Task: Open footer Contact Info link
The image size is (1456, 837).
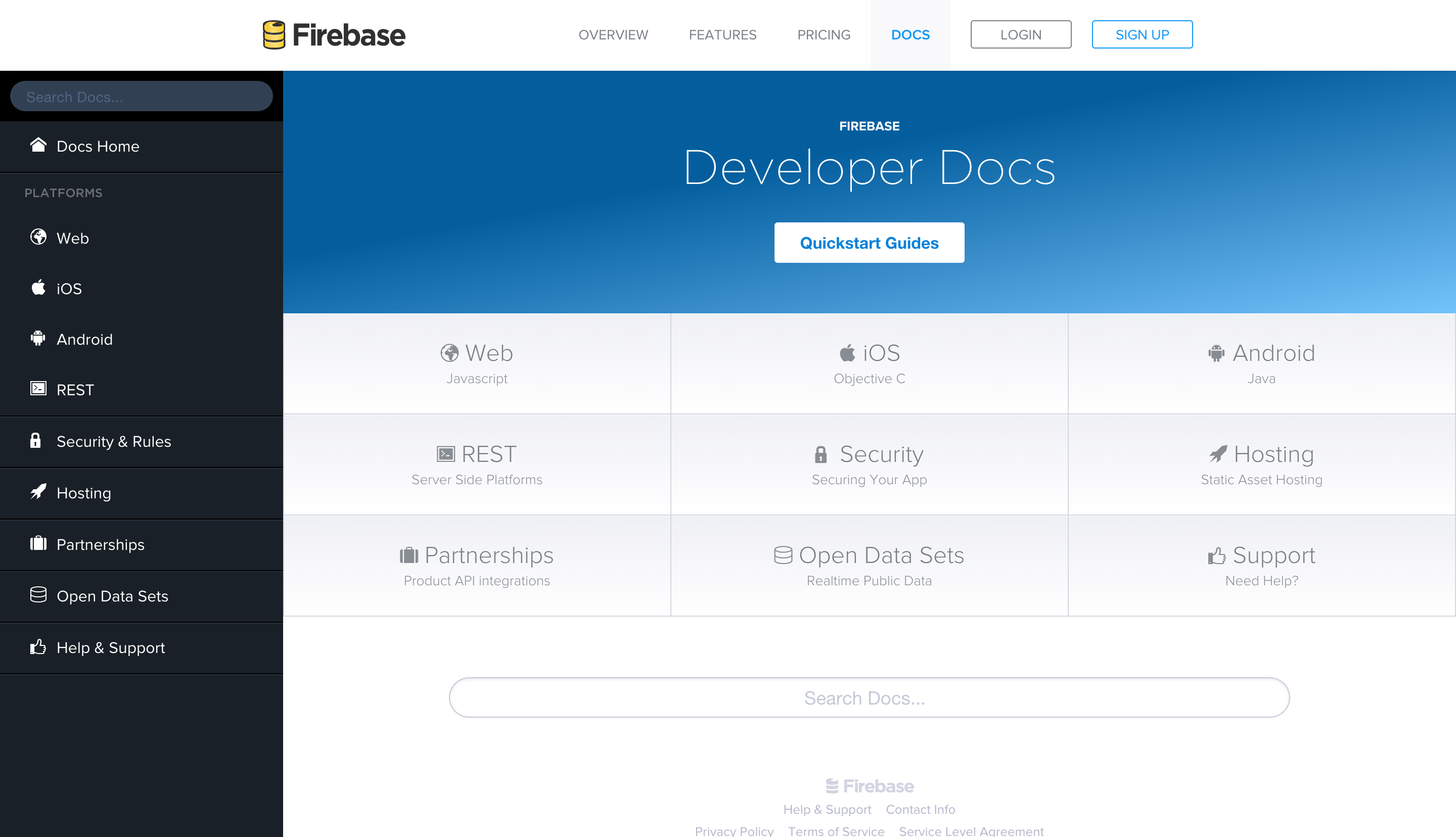Action: [920, 809]
